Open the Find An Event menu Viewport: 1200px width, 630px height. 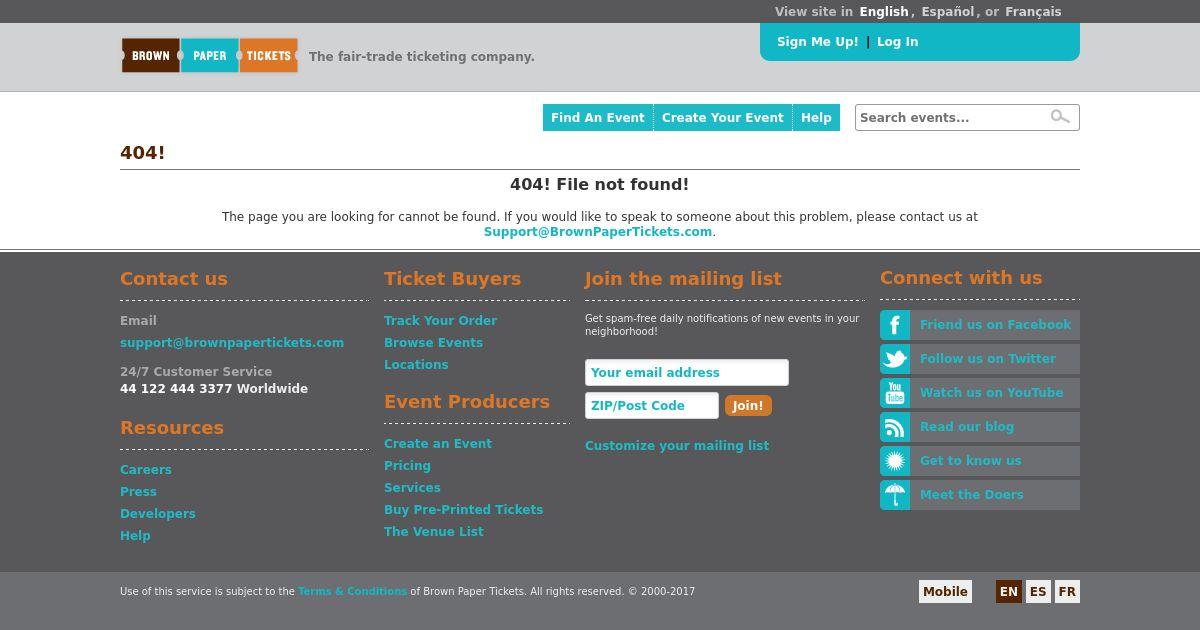click(597, 118)
